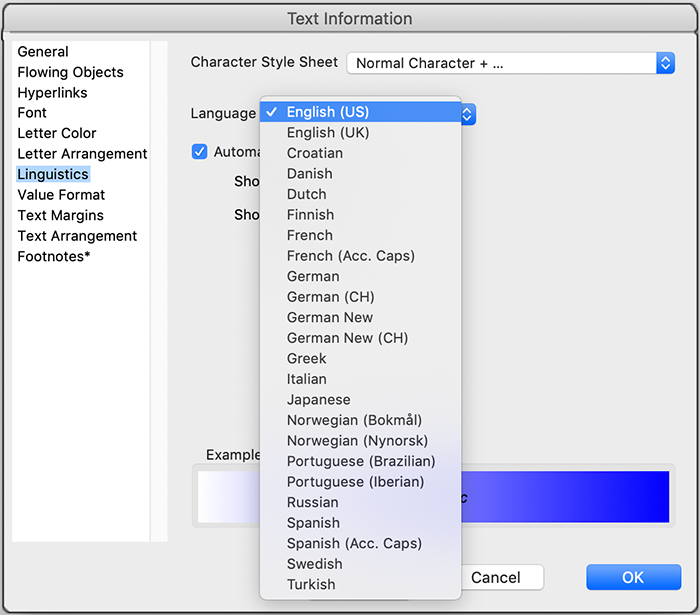
Task: Select Portuguese (Brazilian) language entry
Action: click(361, 461)
